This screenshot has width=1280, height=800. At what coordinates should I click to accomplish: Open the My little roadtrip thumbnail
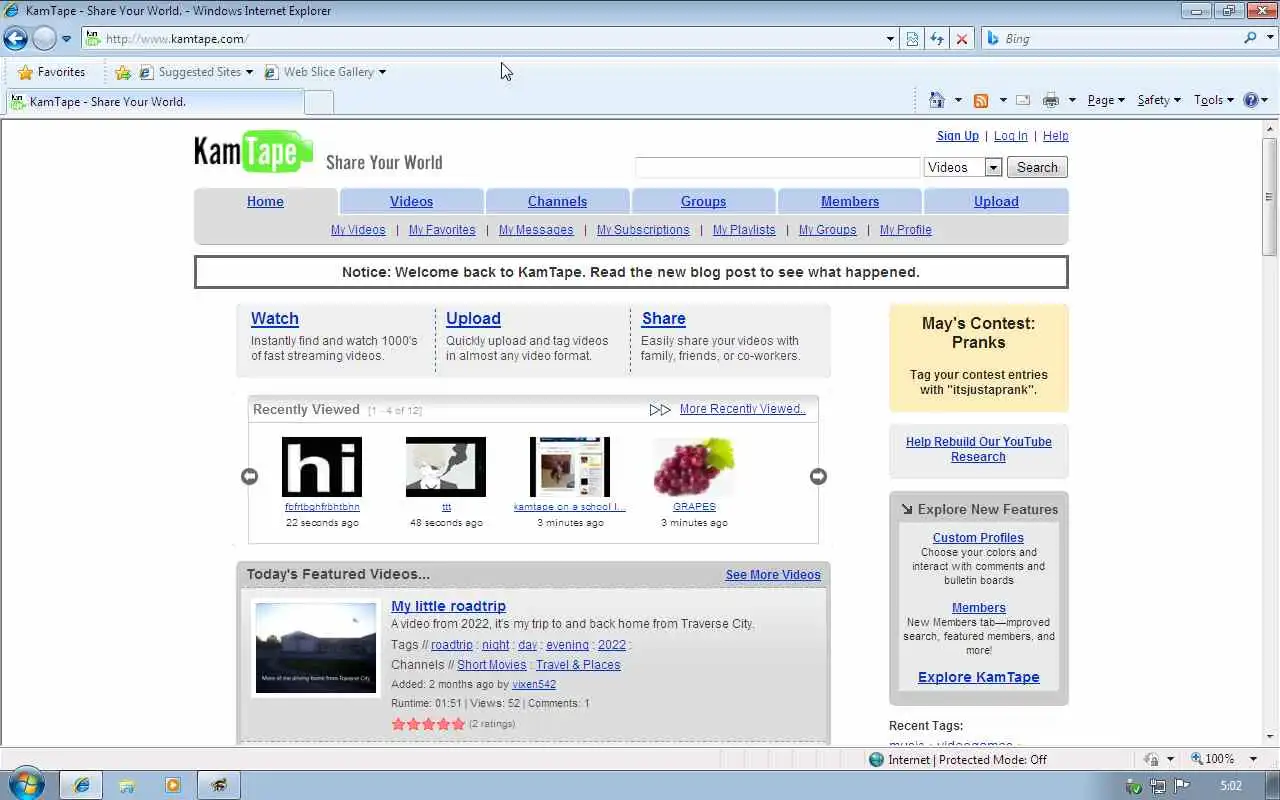316,648
